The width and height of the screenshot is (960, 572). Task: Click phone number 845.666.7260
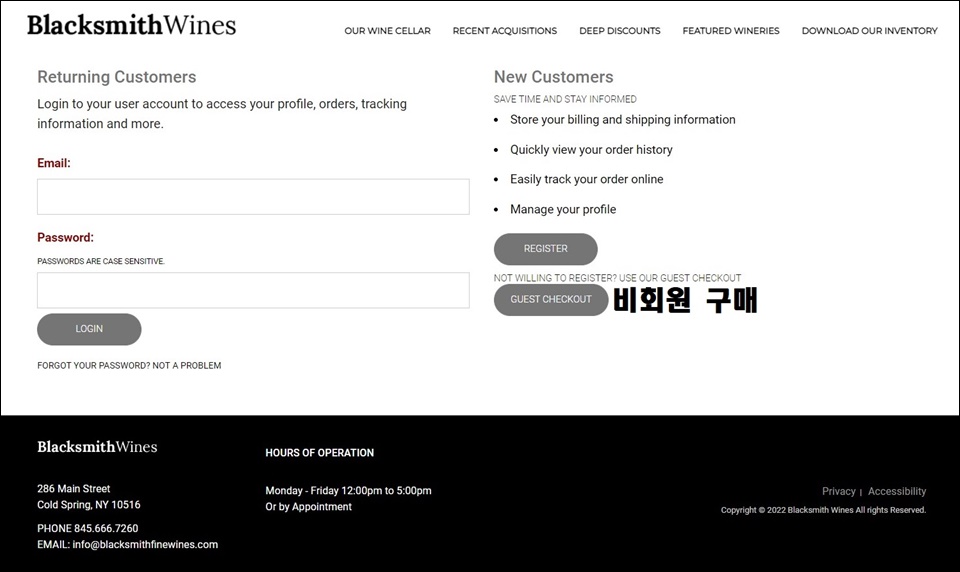[106, 528]
